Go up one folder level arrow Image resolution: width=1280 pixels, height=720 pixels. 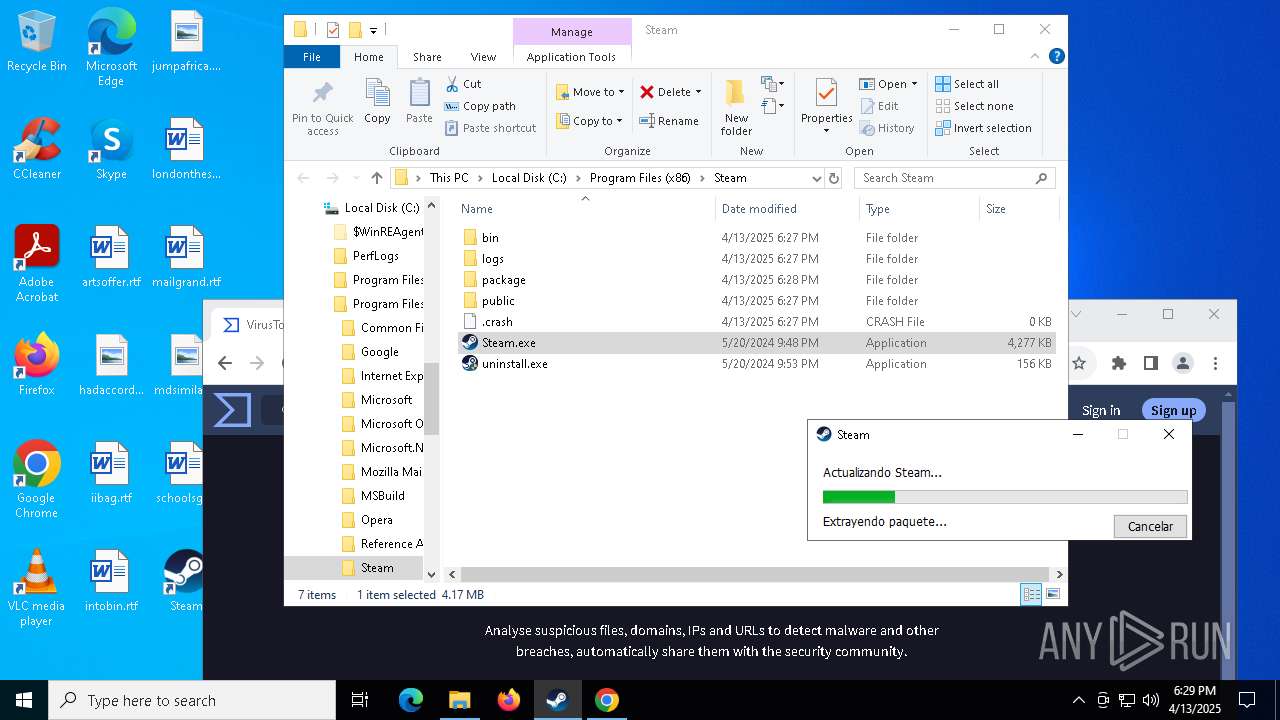click(376, 178)
